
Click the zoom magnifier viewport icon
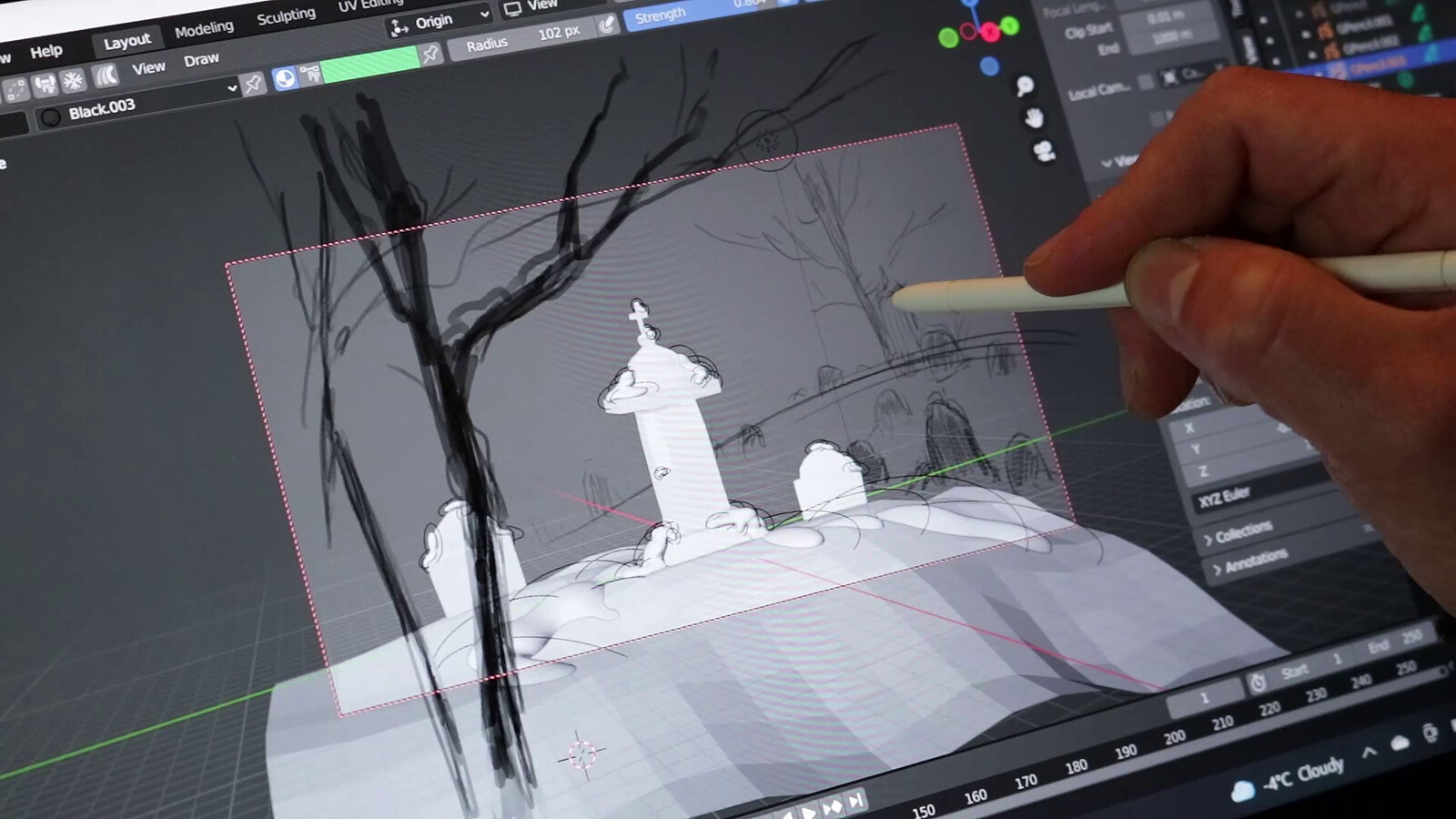coord(1025,85)
